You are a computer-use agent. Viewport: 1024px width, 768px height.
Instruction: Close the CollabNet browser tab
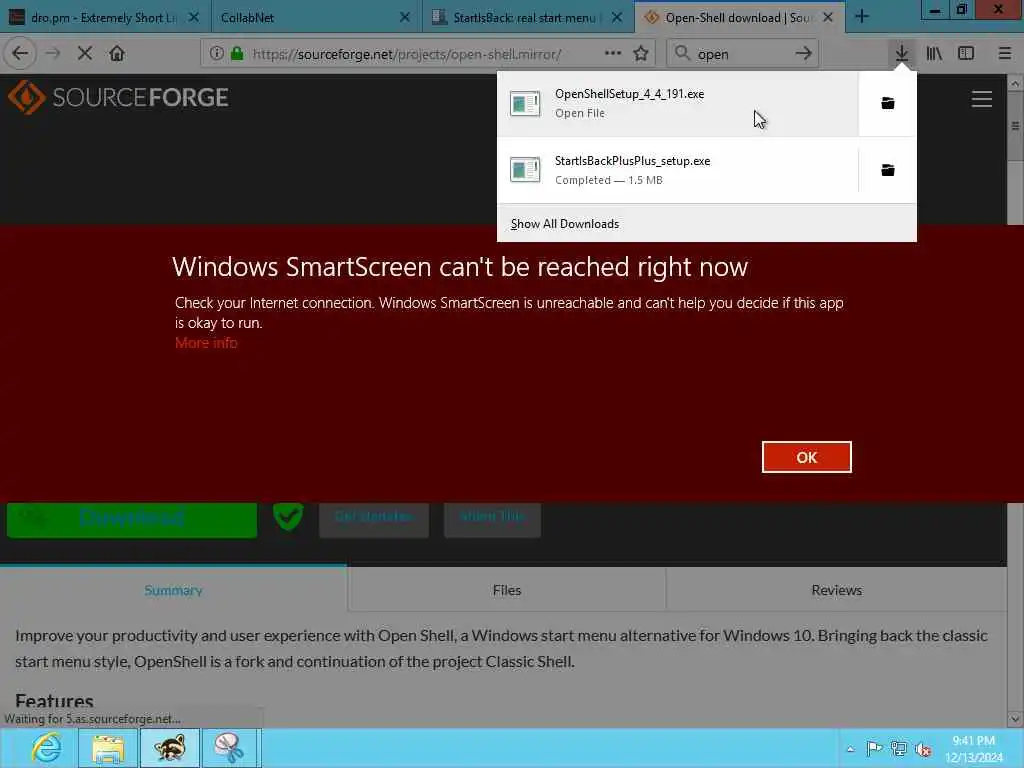pos(405,18)
